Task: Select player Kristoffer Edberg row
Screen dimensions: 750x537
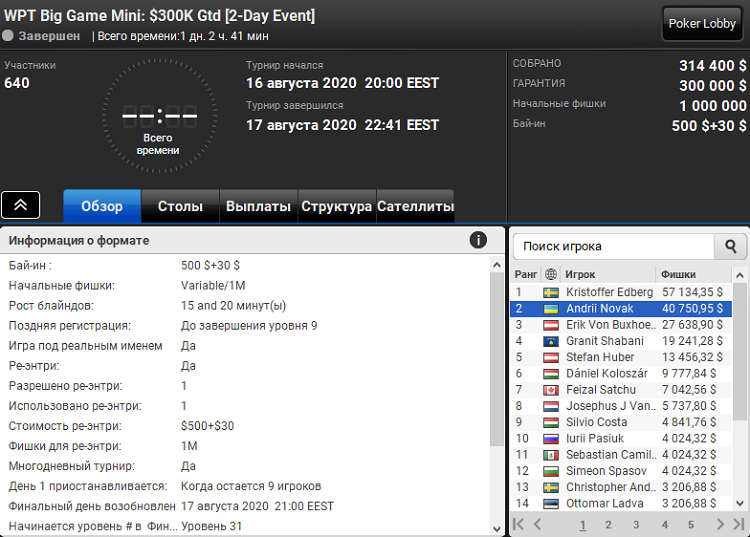Action: click(621, 292)
